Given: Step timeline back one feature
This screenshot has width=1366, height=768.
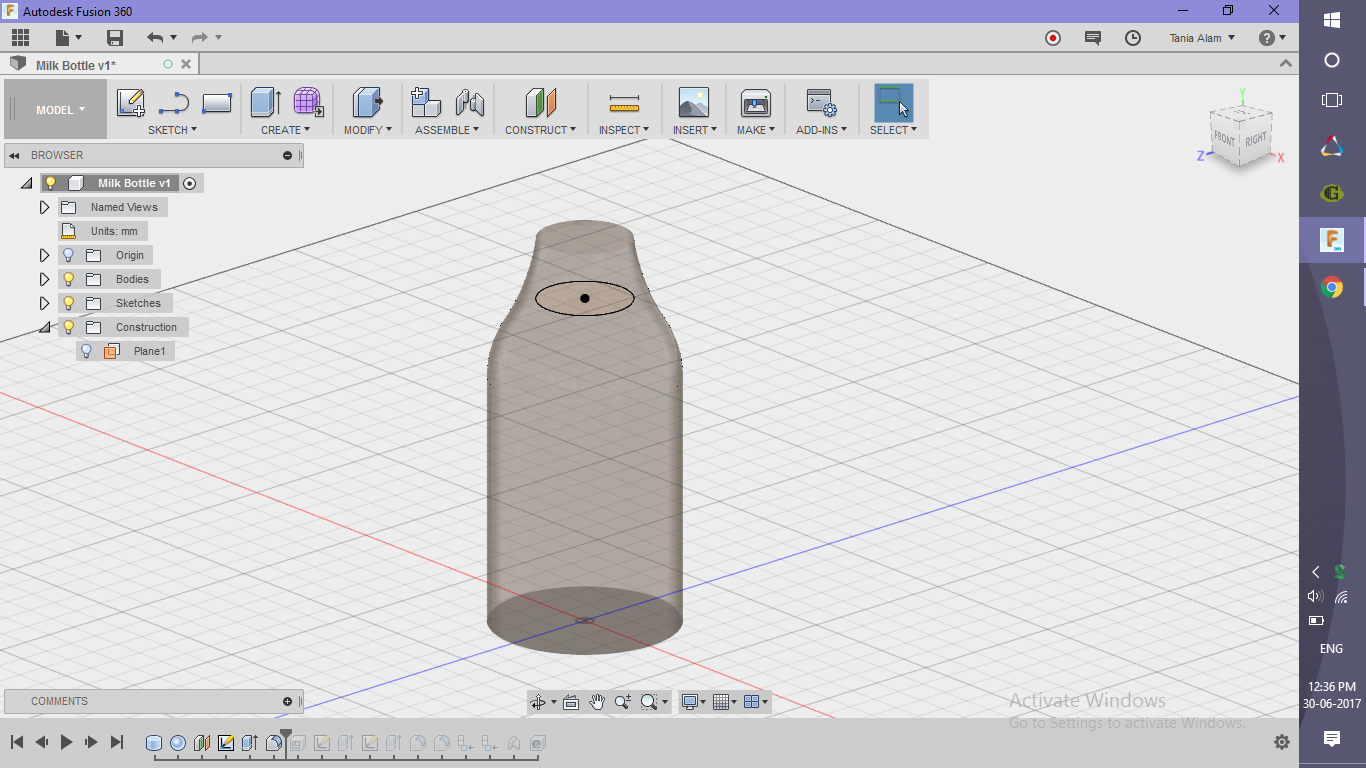Looking at the screenshot, I should pos(42,742).
